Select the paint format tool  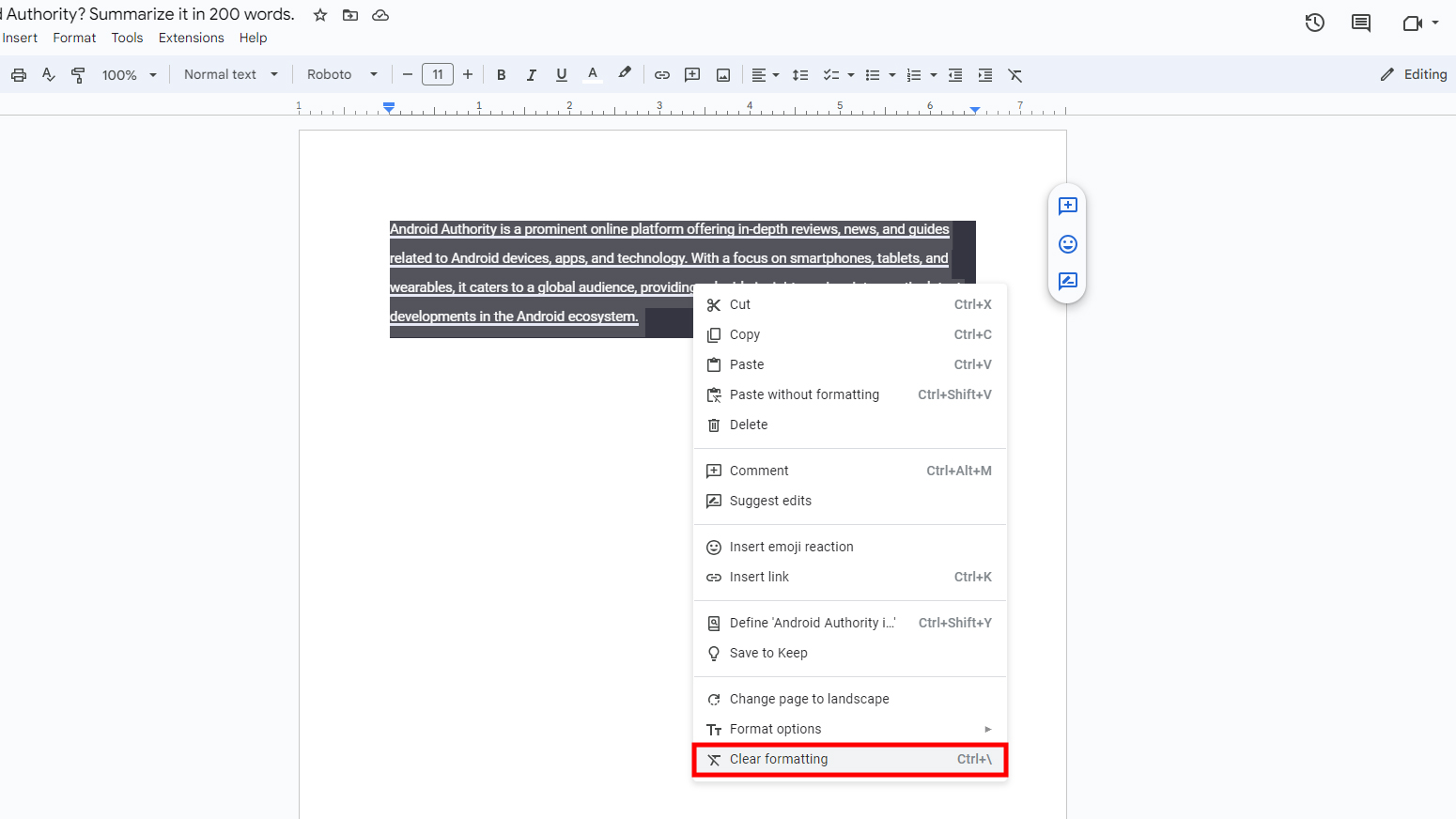point(78,75)
